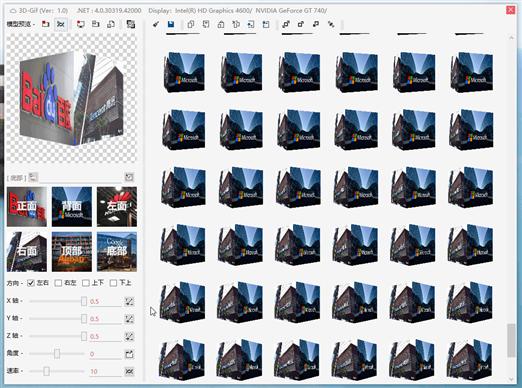Uncheck the 左右 direction checkbox
This screenshot has width=522, height=388.
click(31, 283)
